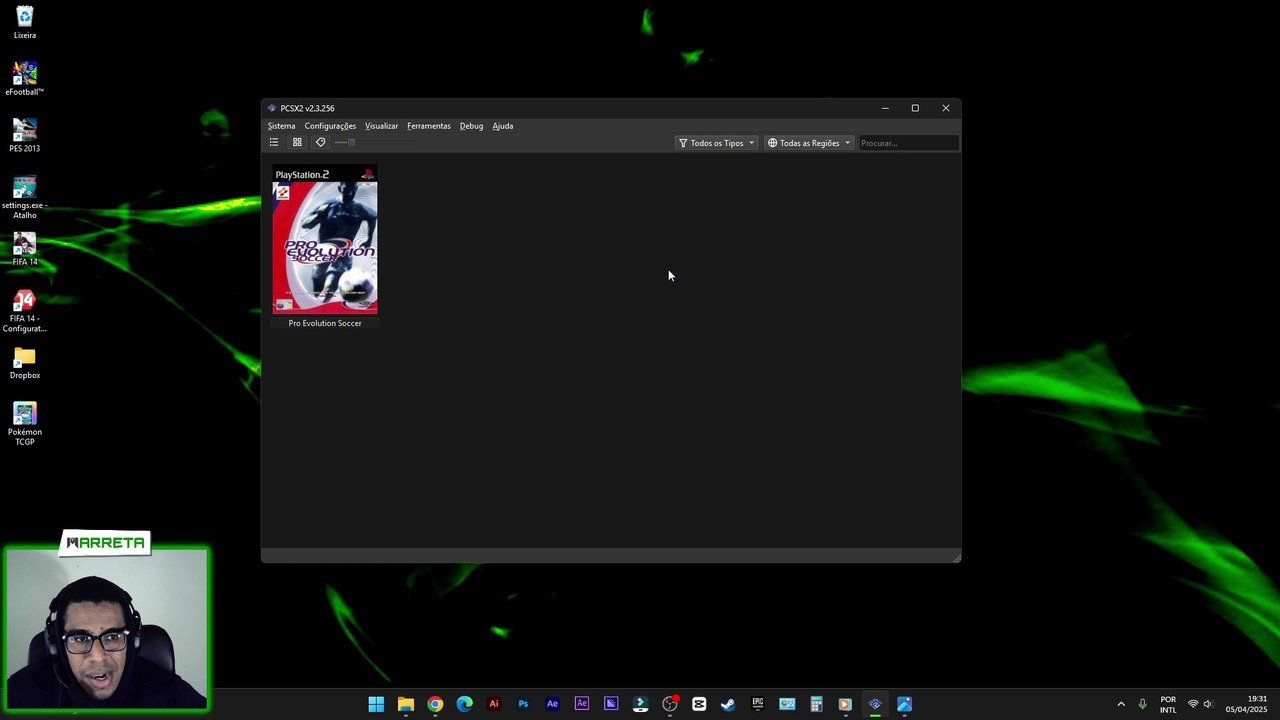Viewport: 1280px width, 720px height.
Task: Expand the Todos os Tipos filter dropdown
Action: (x=716, y=143)
